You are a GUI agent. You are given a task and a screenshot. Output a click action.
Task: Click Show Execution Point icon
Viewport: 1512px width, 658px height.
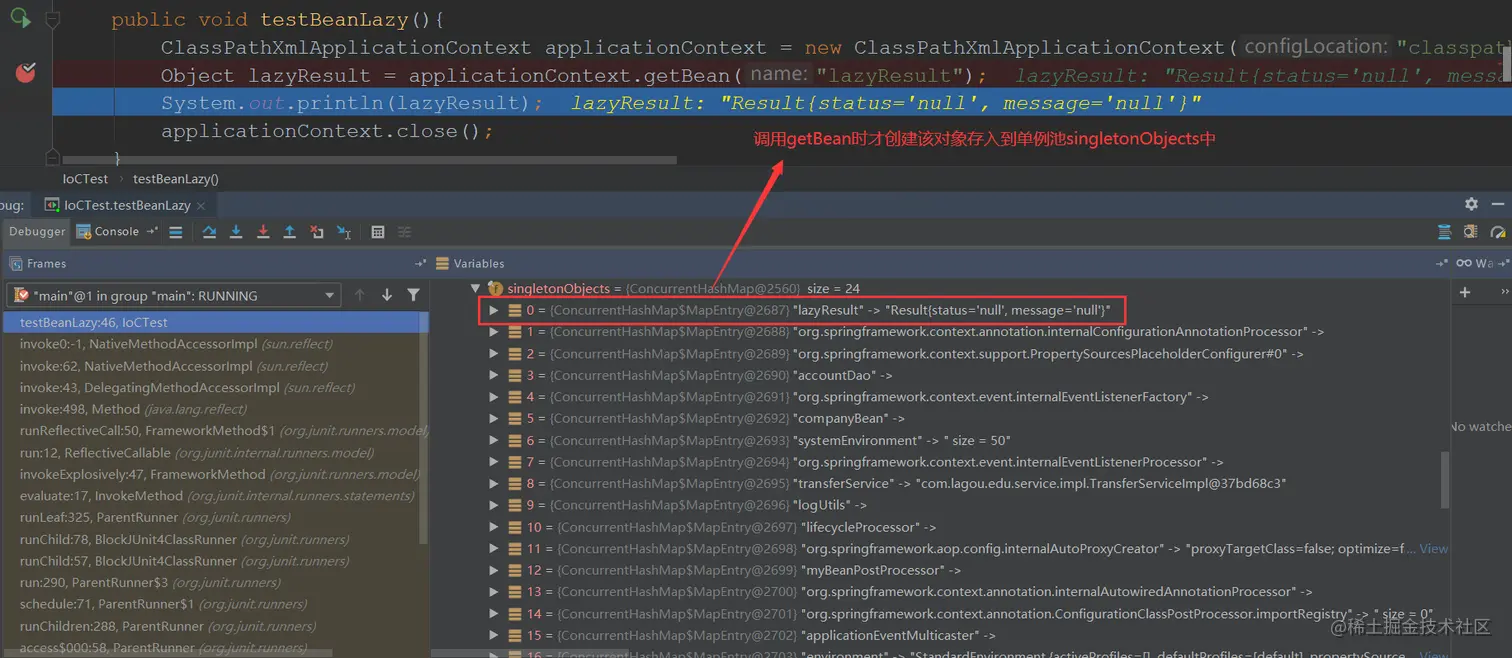(176, 232)
